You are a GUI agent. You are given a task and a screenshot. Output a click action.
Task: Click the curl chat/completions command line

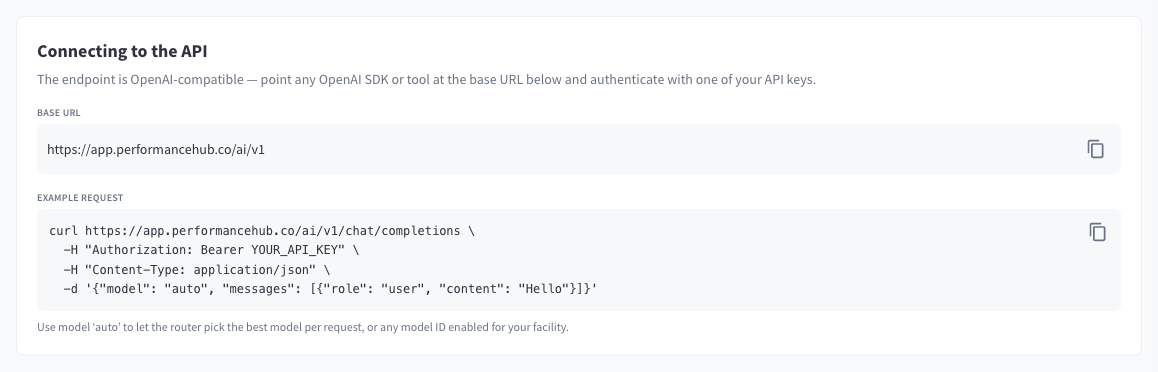pos(262,231)
